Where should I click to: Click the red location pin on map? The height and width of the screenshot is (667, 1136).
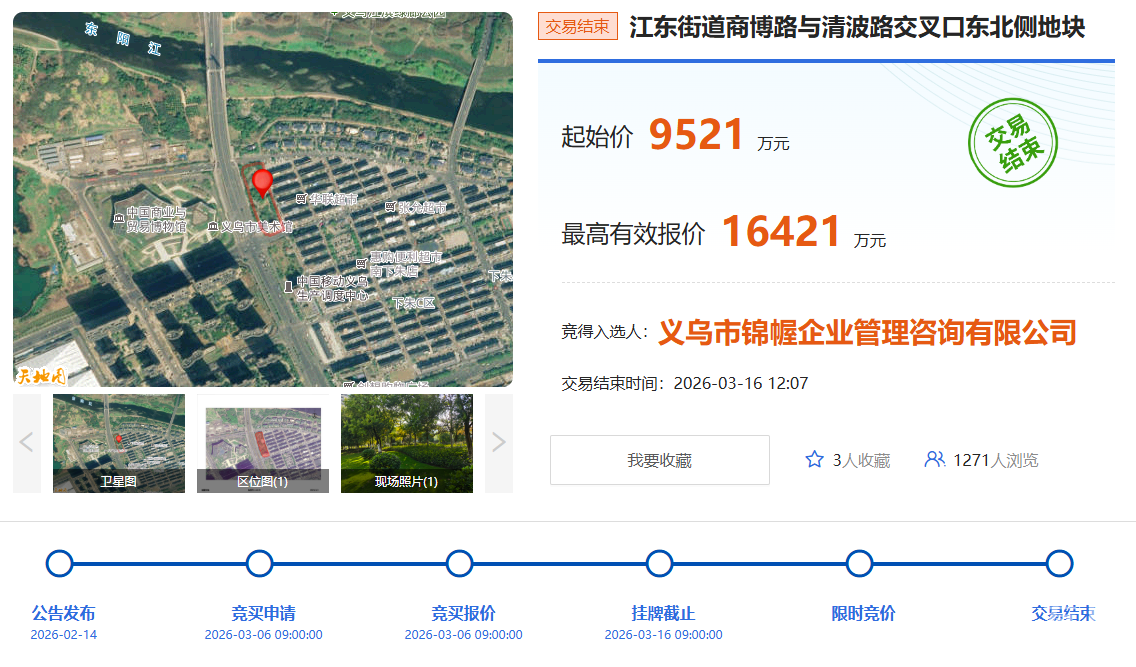pyautogui.click(x=262, y=183)
